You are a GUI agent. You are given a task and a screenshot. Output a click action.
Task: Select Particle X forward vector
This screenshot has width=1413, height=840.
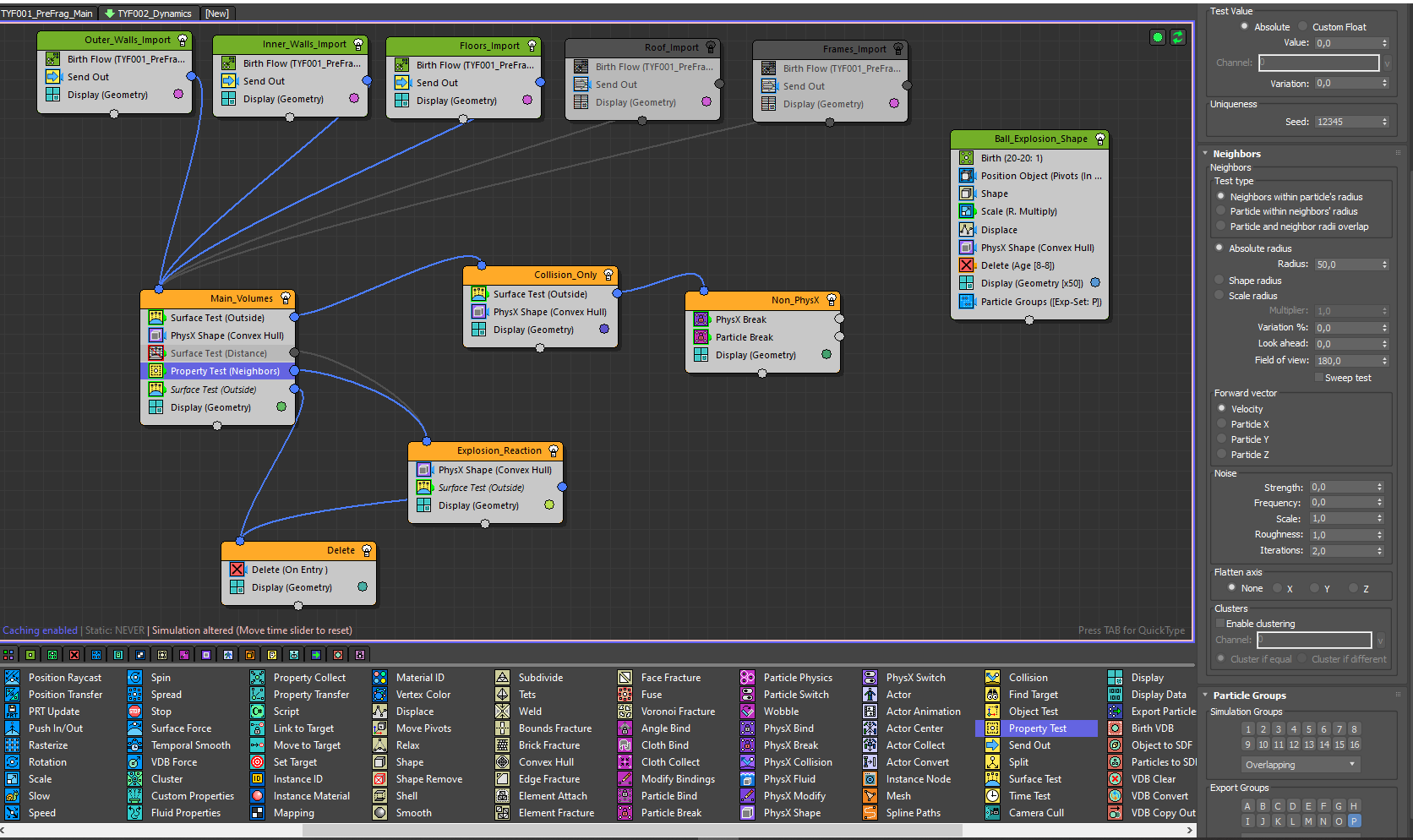click(1221, 423)
